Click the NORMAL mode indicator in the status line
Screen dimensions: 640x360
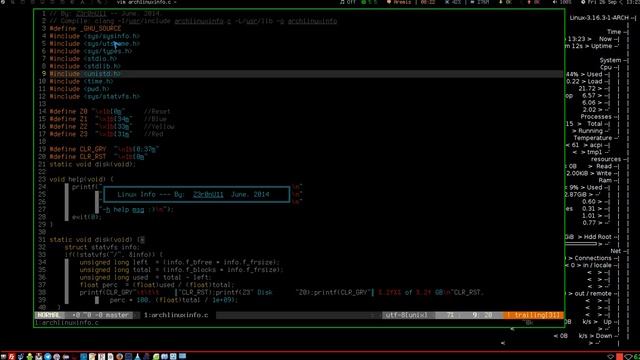[49, 315]
